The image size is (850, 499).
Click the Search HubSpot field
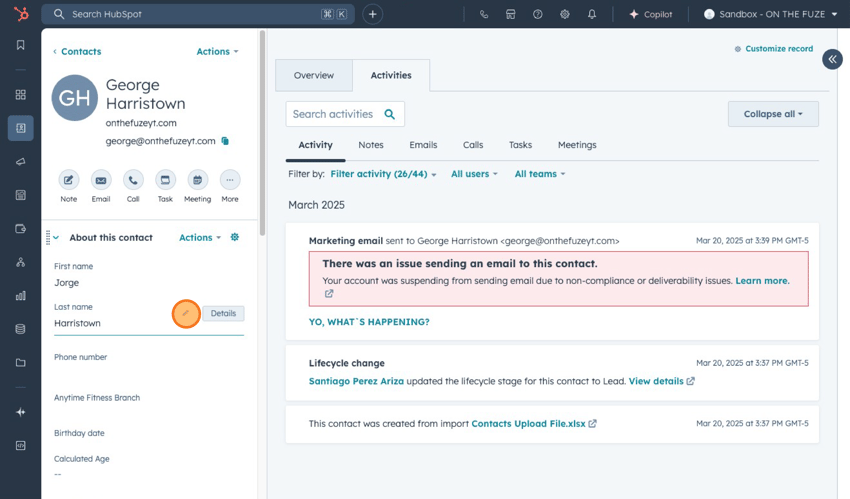(198, 14)
